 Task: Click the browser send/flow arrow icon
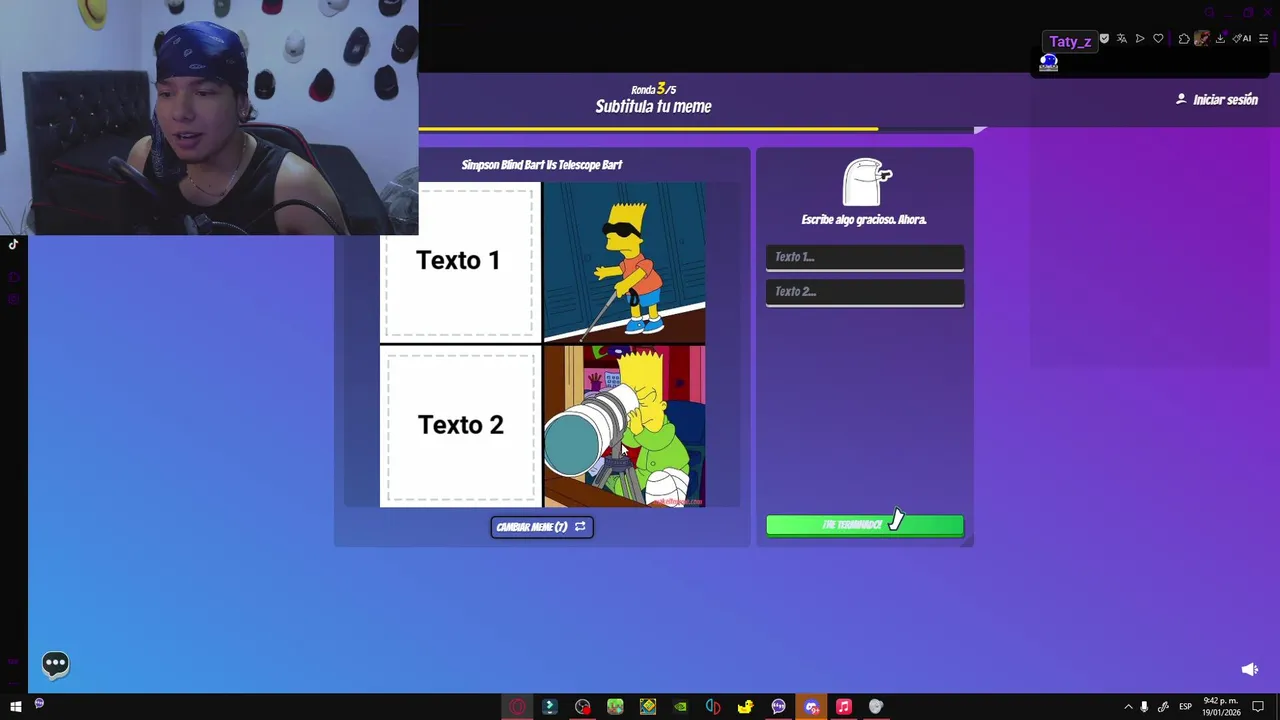click(1140, 39)
